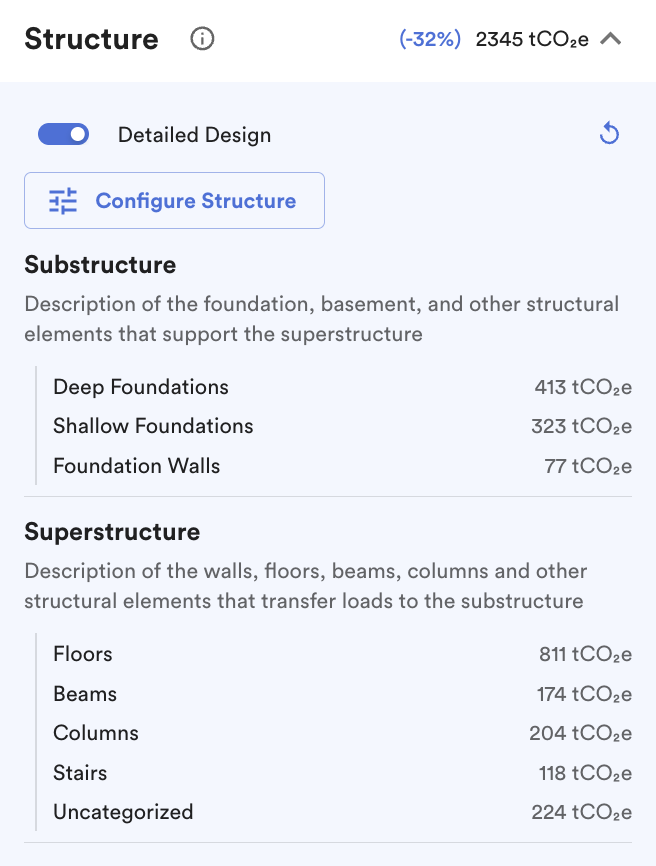The height and width of the screenshot is (866, 656).
Task: Select the Floors row
Action: click(83, 654)
